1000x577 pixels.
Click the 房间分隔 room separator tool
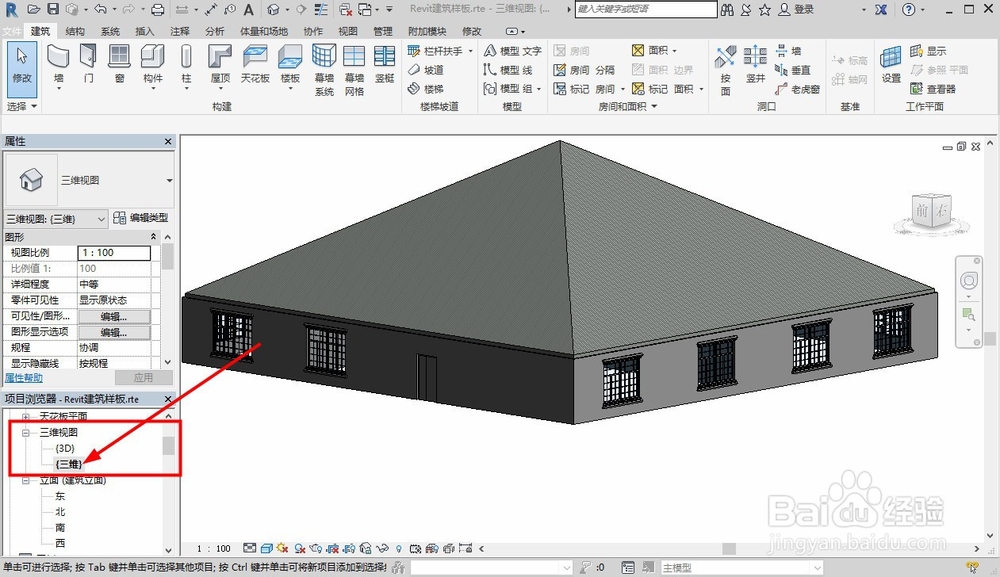584,70
